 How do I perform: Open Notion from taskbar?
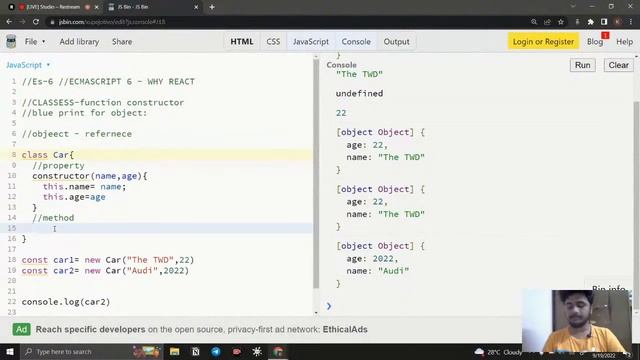[x=196, y=351]
